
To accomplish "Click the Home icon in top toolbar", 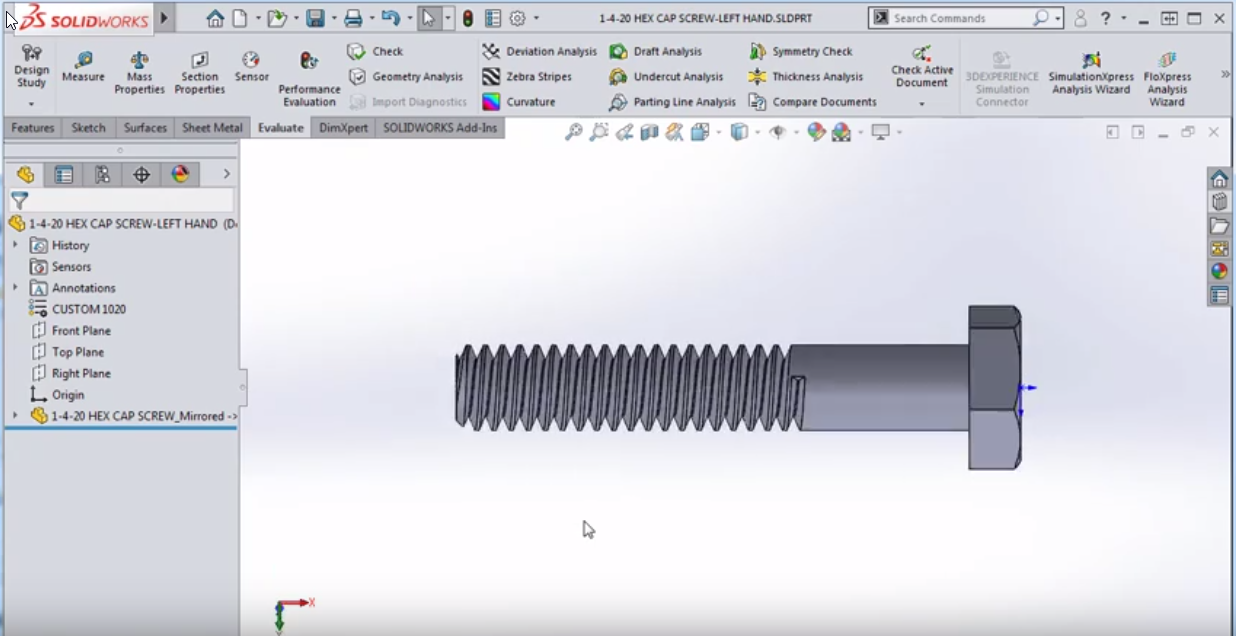I will pos(215,18).
